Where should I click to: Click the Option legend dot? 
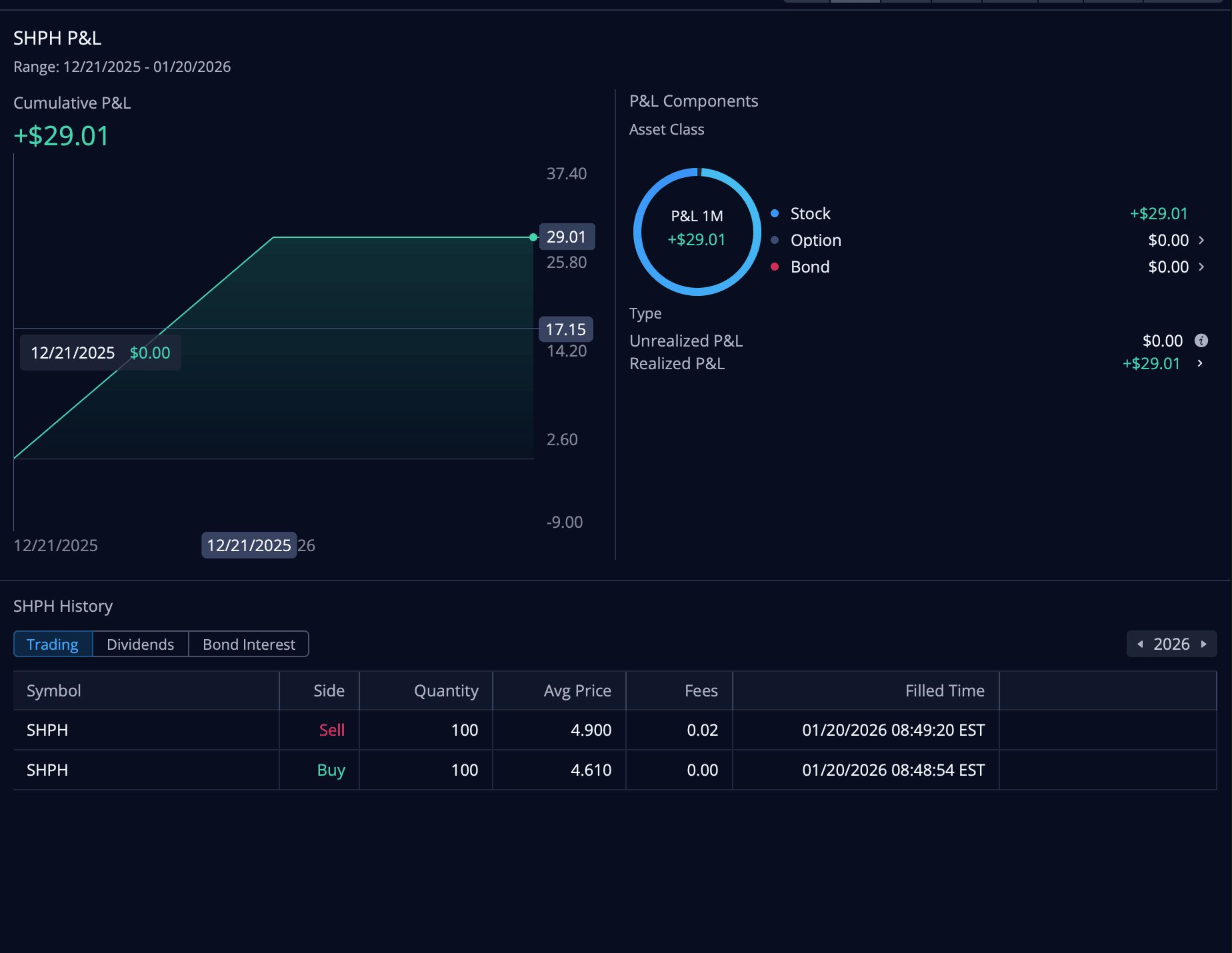775,240
